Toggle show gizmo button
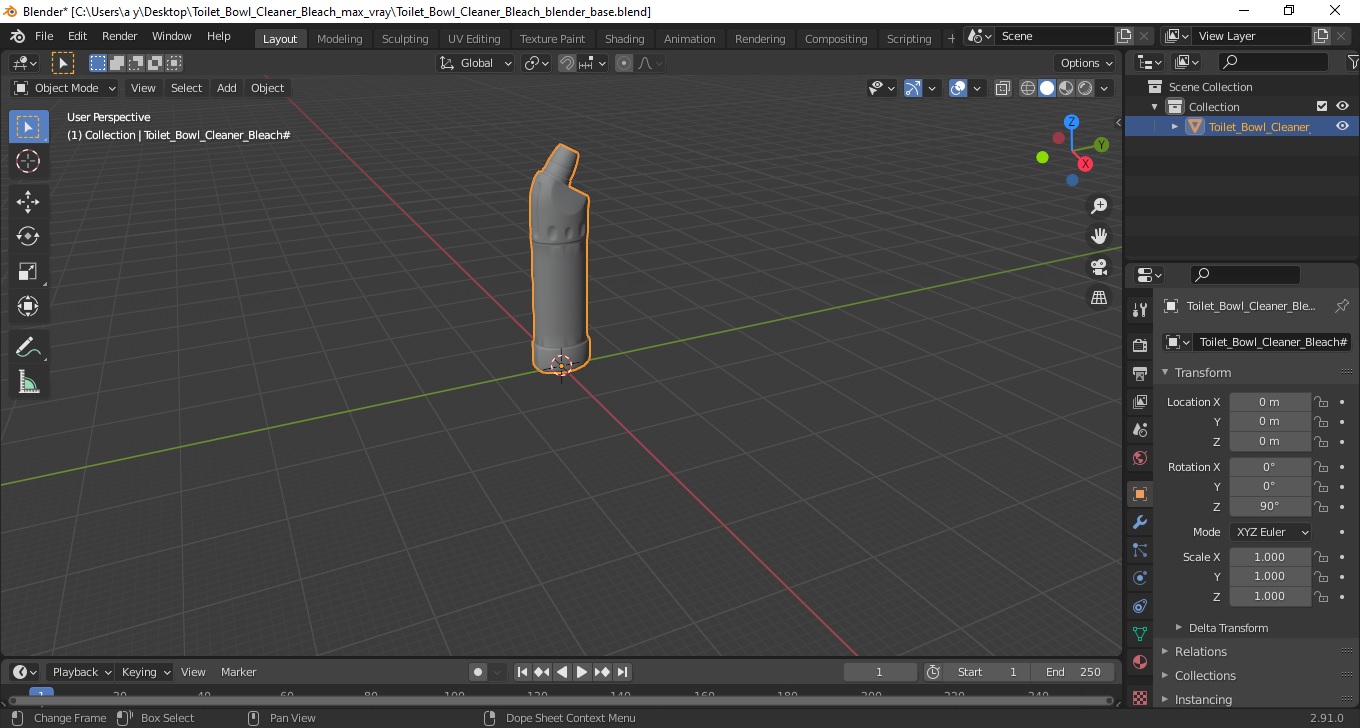The image size is (1360, 728). [912, 88]
